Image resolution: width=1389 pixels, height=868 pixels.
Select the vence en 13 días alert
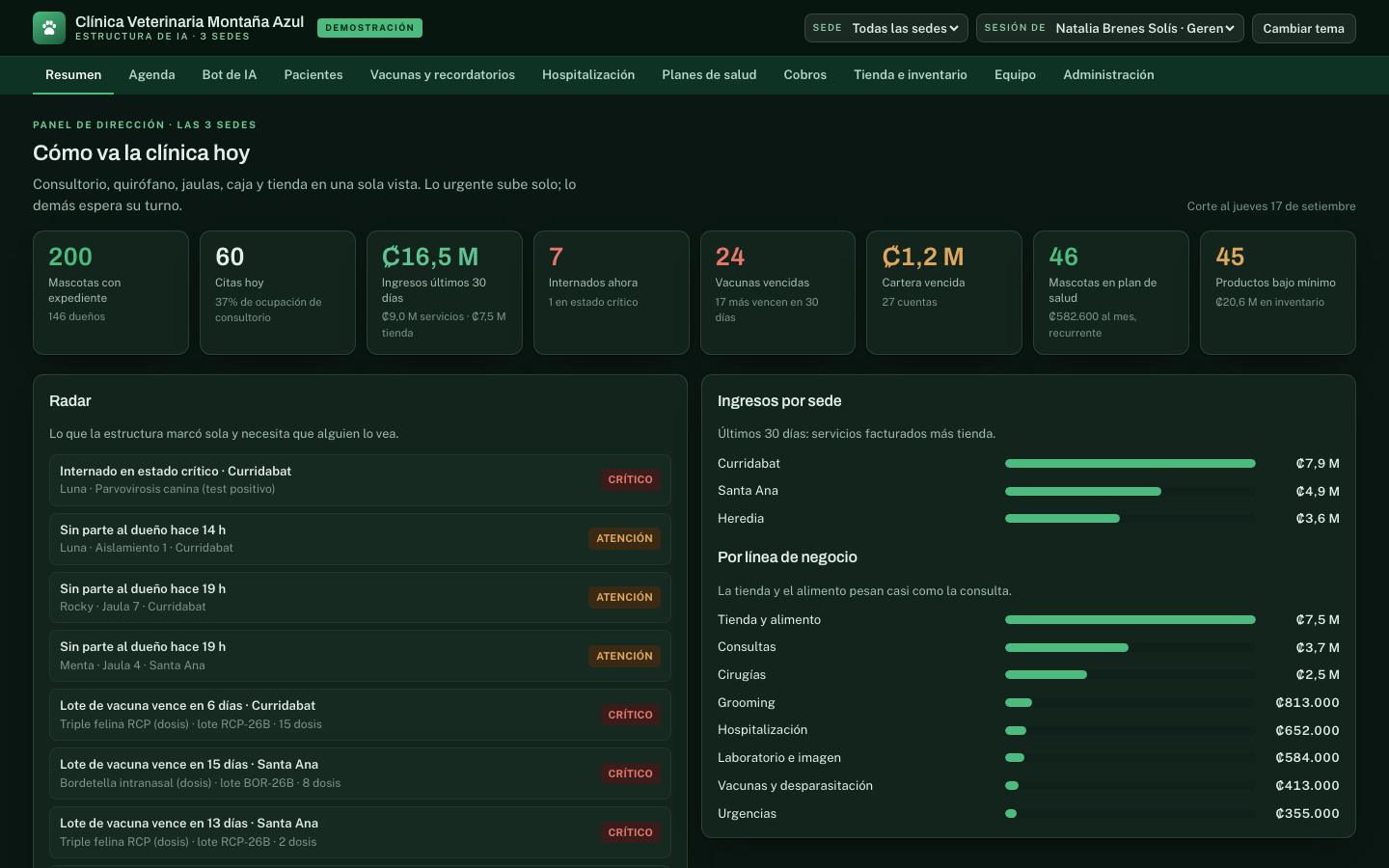360,832
